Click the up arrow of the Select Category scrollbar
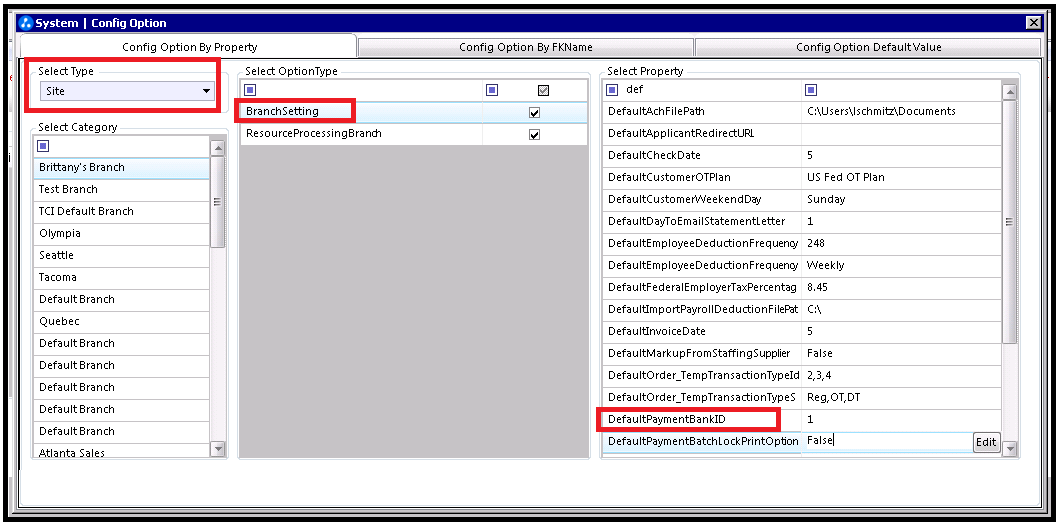 (x=218, y=148)
